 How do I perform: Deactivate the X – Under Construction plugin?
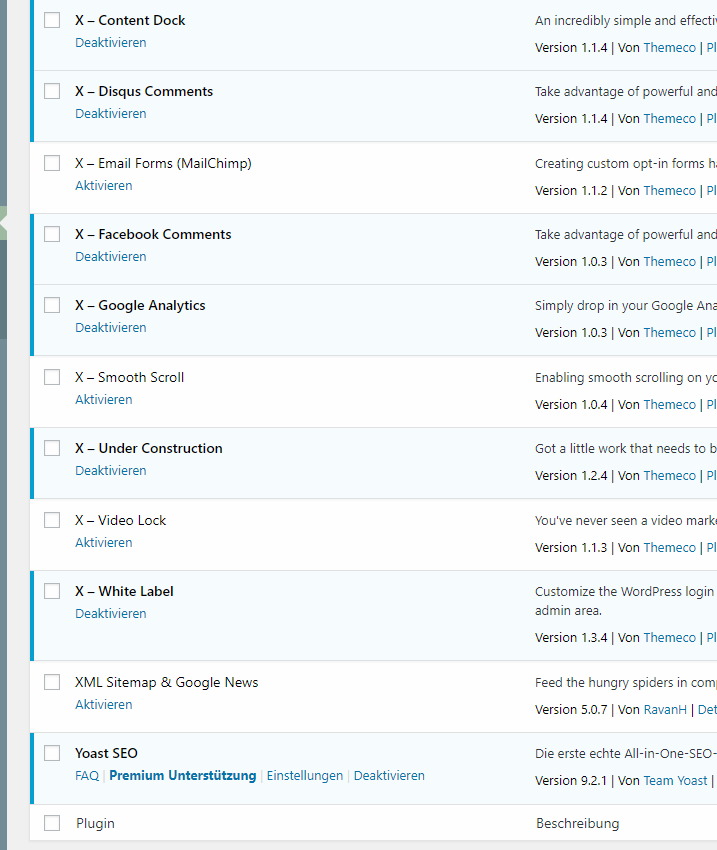pos(110,471)
